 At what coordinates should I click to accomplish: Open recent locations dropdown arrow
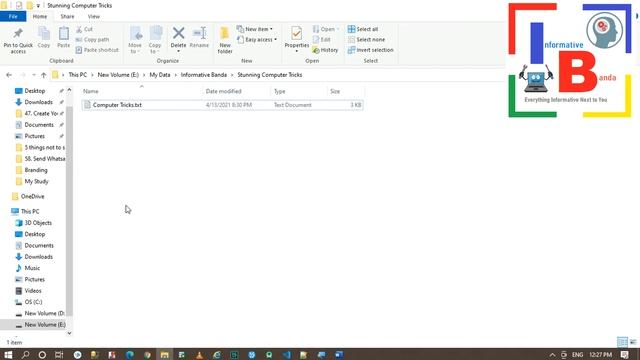tap(33, 75)
